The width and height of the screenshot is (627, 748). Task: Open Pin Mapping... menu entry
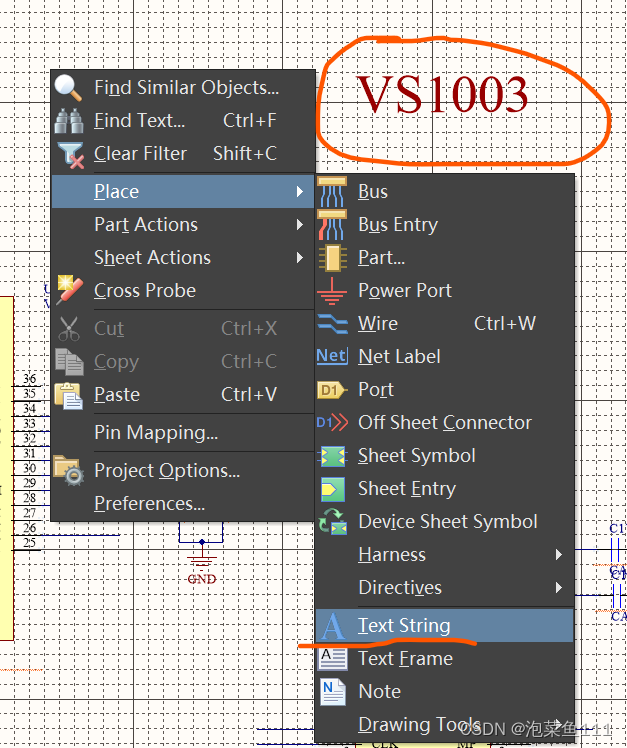click(183, 432)
